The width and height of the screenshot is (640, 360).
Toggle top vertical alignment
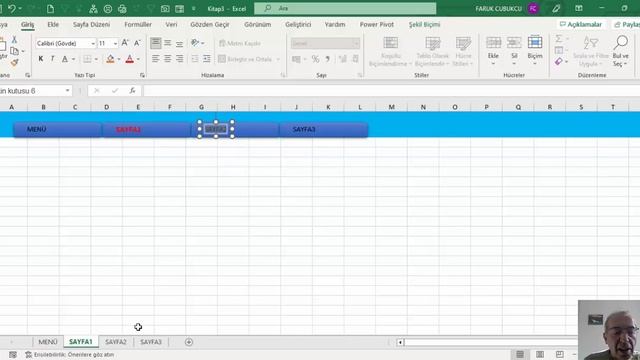click(156, 43)
